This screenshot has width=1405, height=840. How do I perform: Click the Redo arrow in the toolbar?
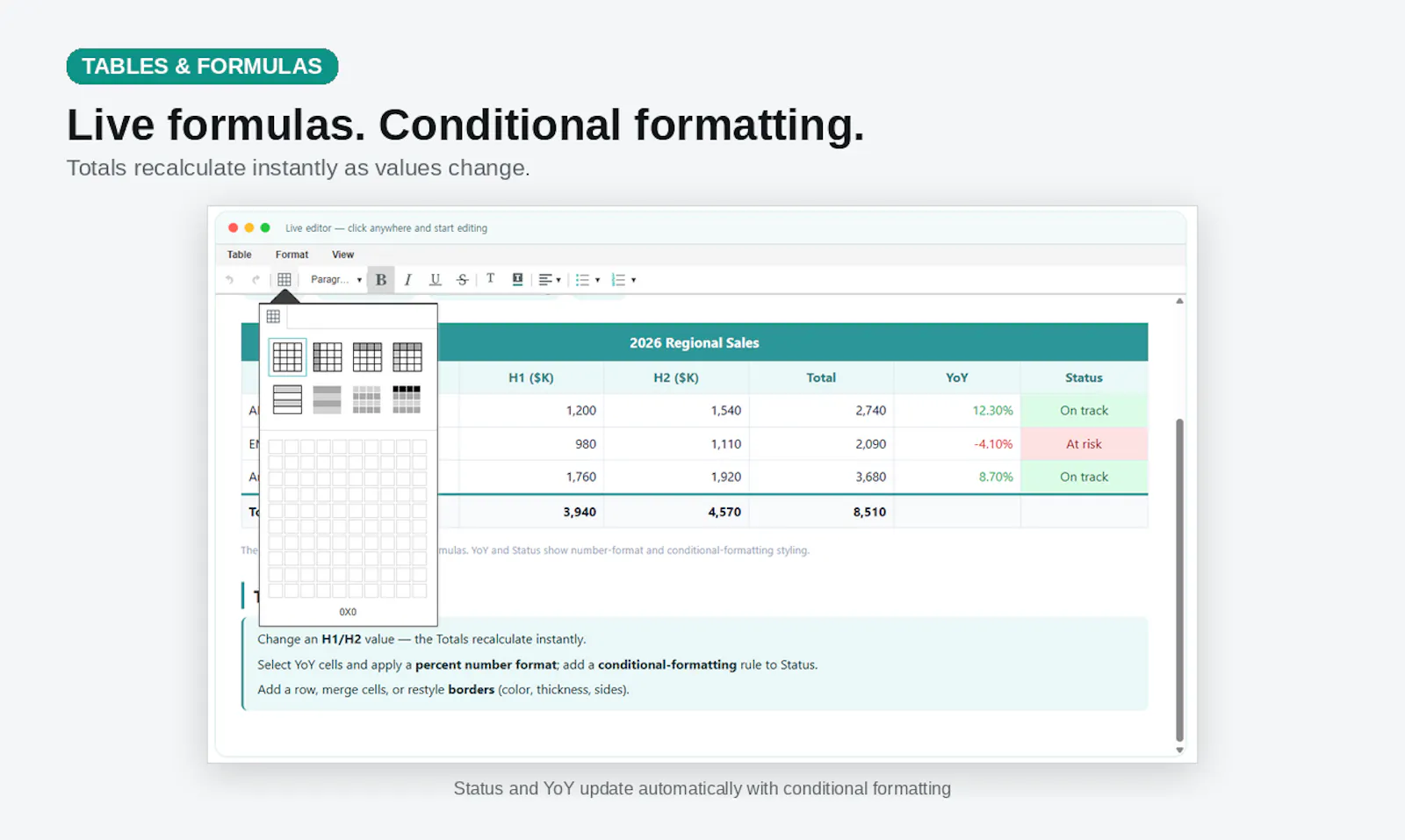(256, 280)
